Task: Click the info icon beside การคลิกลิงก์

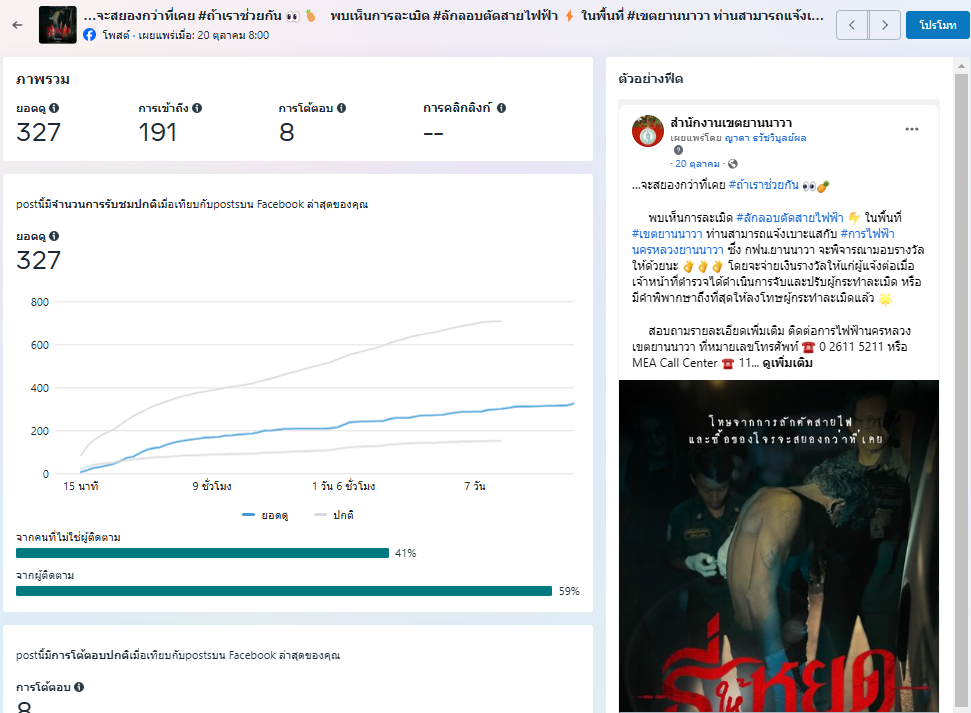Action: click(501, 108)
